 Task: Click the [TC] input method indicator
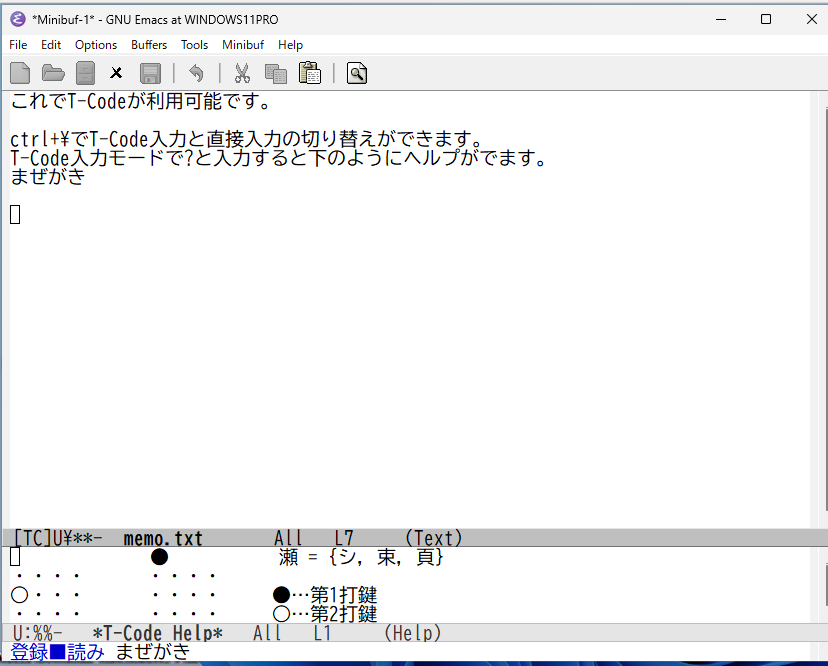coord(32,538)
